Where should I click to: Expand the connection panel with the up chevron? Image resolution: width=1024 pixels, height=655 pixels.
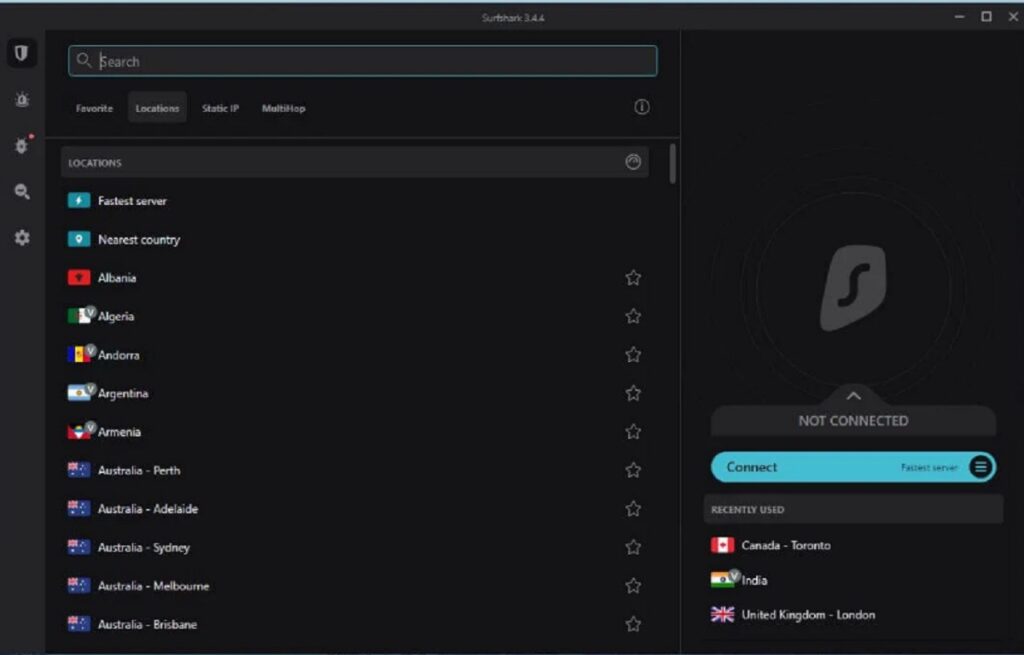(x=853, y=396)
